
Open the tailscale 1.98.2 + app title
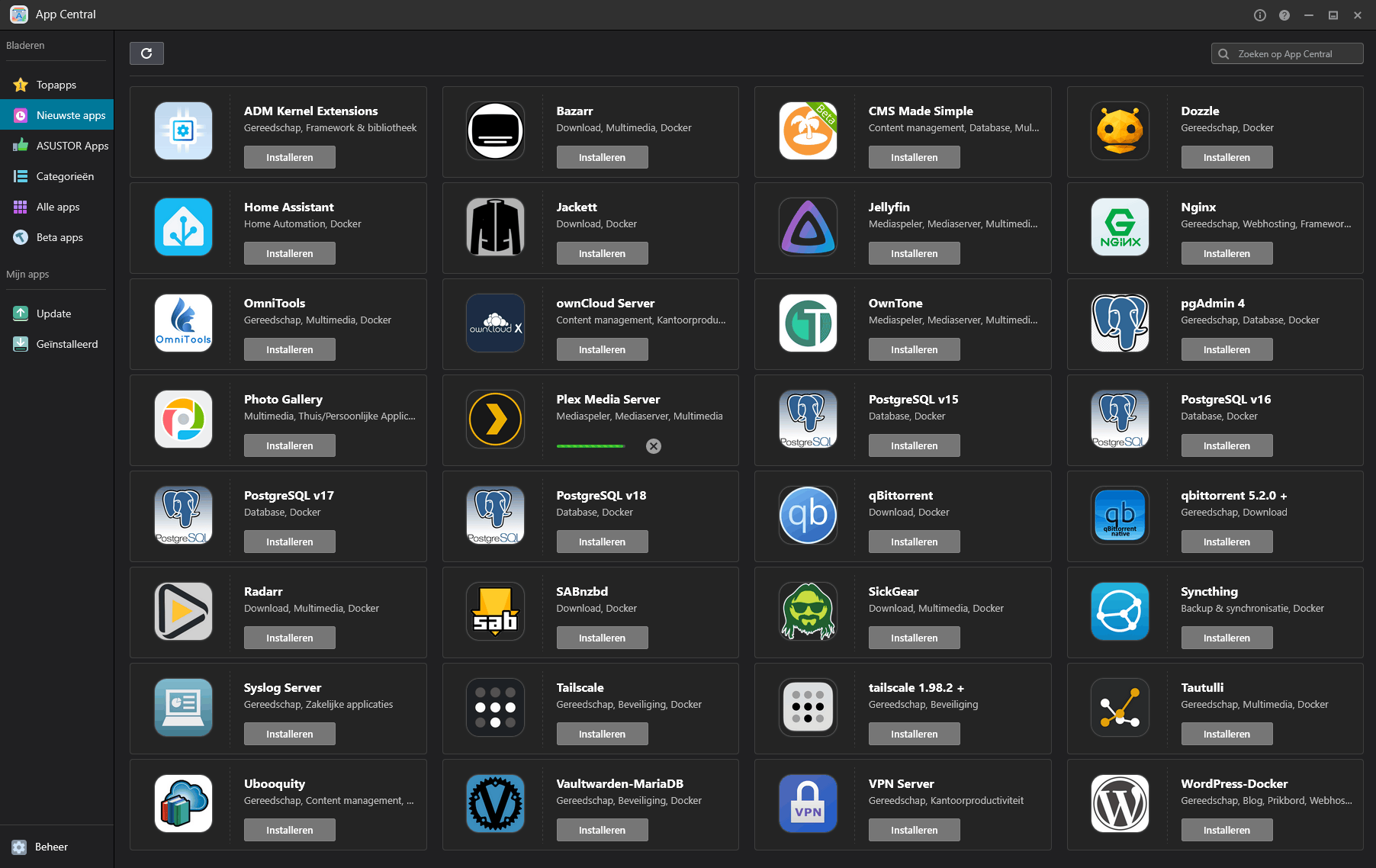click(916, 687)
